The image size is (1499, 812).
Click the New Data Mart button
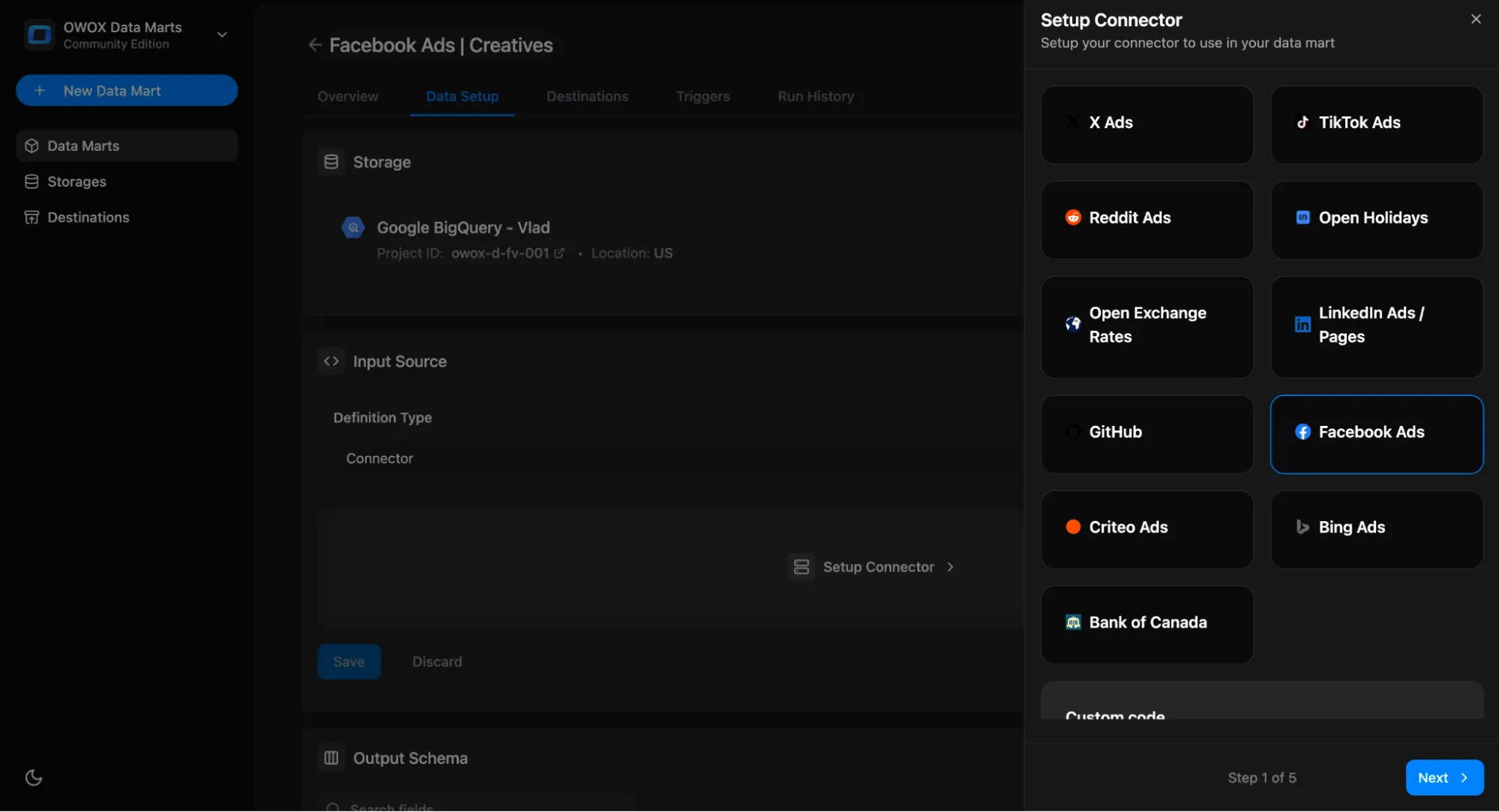(127, 91)
